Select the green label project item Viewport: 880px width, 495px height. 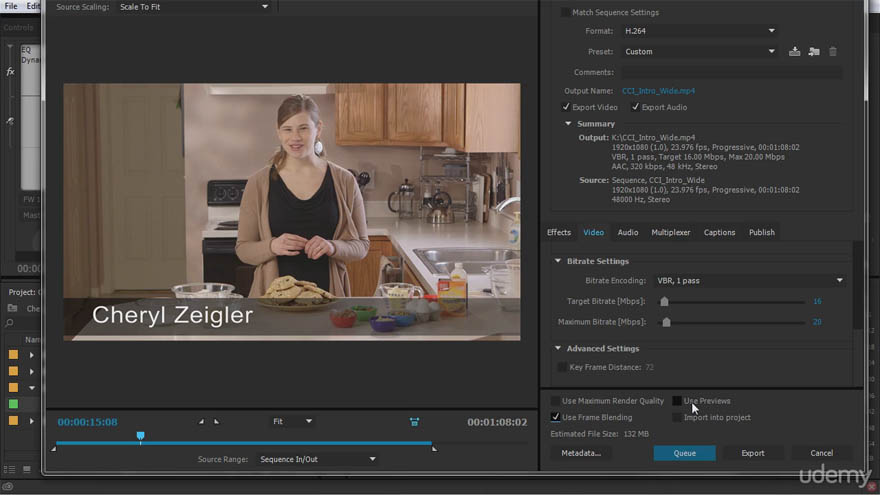pyautogui.click(x=13, y=404)
